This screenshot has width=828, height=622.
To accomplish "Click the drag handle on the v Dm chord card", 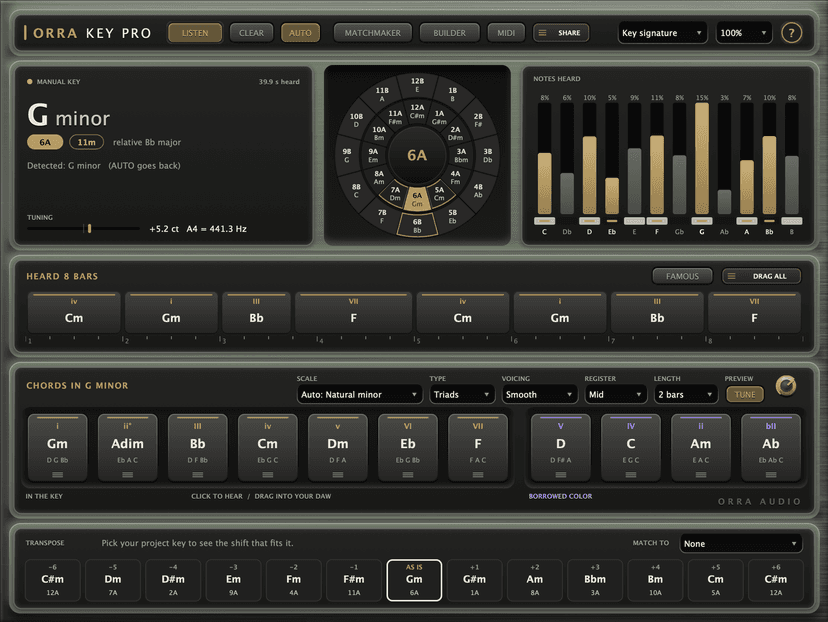I will (337, 475).
